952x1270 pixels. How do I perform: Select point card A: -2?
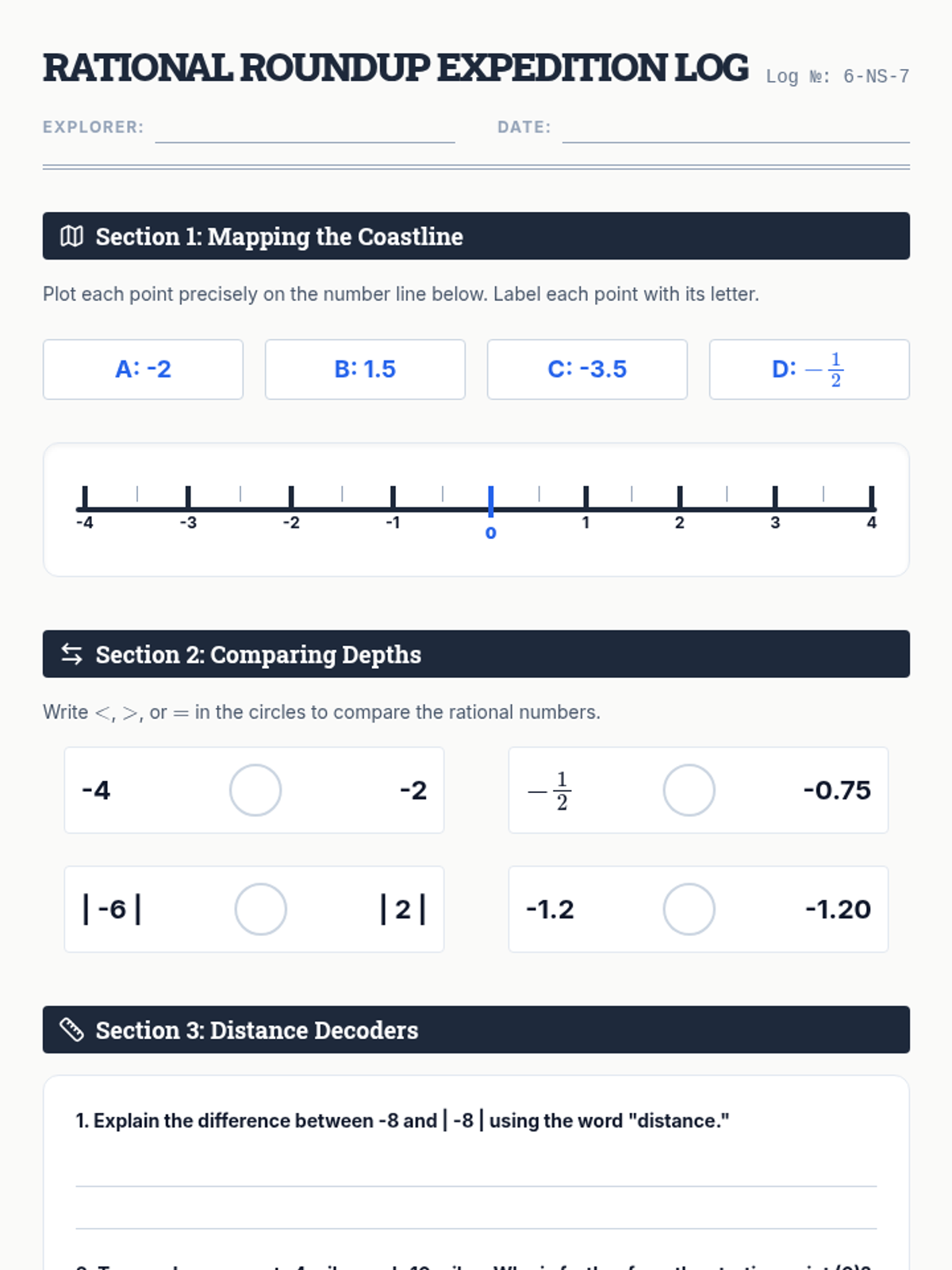pos(143,369)
